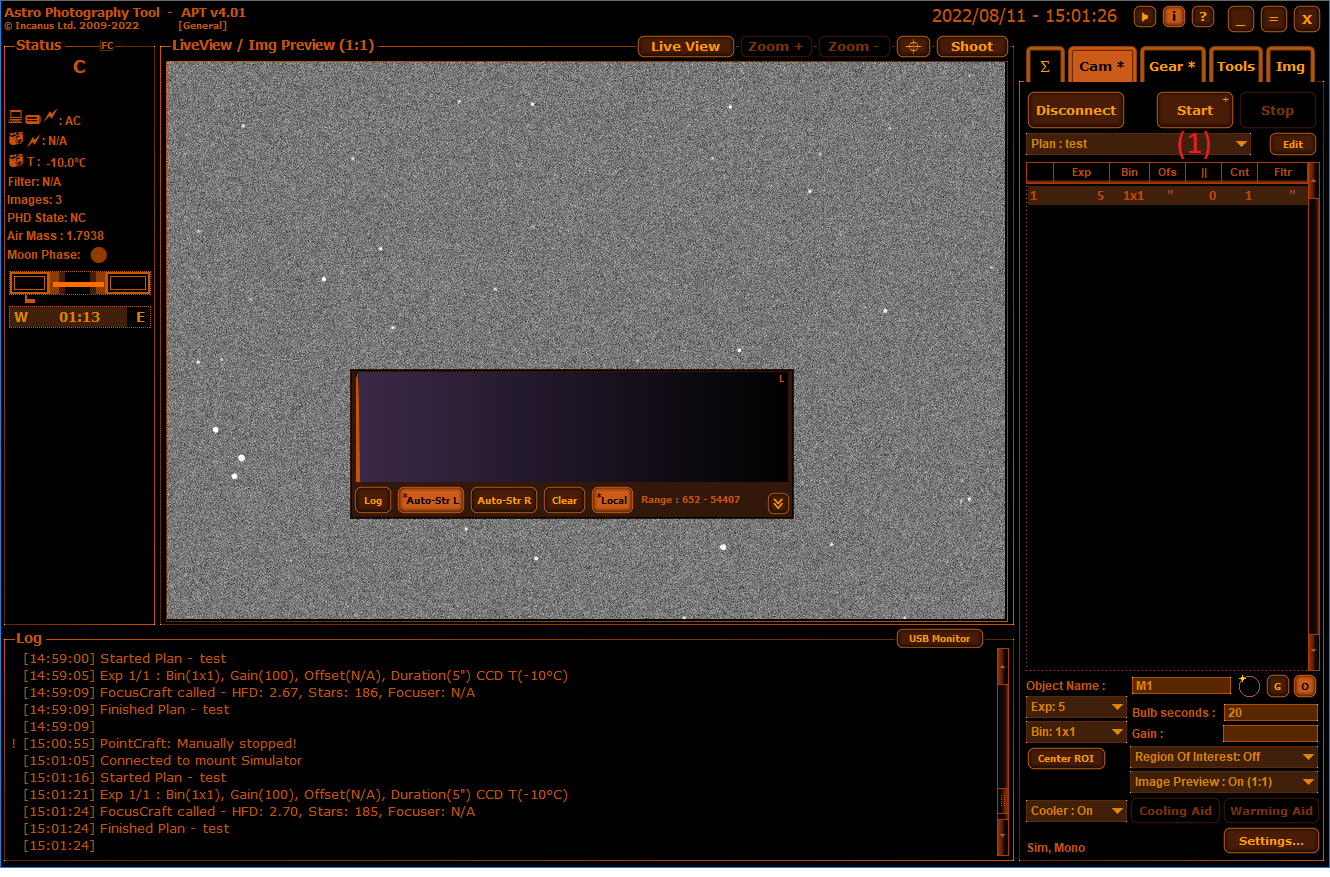Click the Moon Phase indicator icon

(x=99, y=255)
